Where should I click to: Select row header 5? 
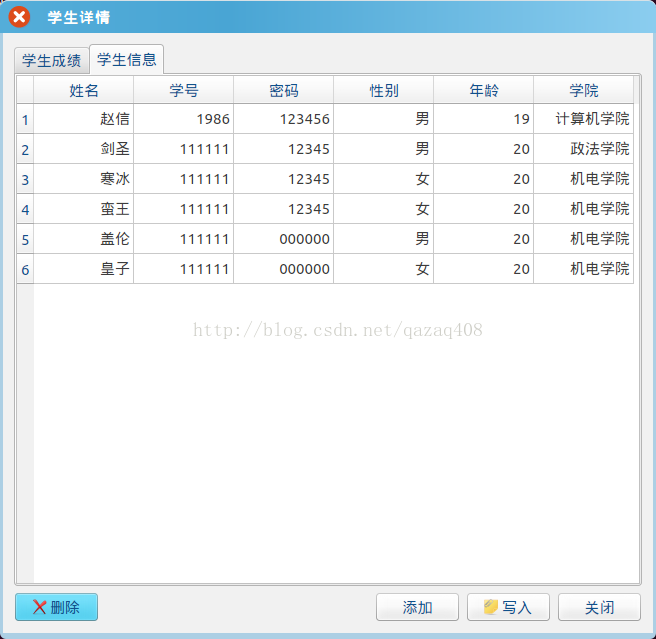click(25, 239)
